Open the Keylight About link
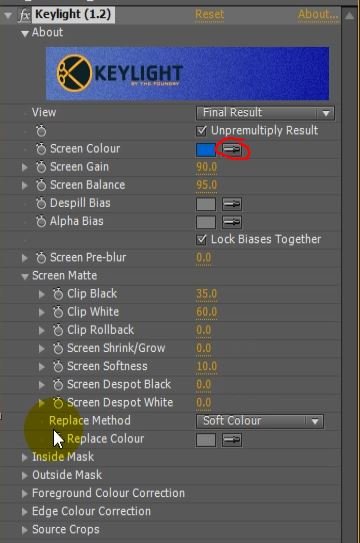This screenshot has width=360, height=543. 318,15
